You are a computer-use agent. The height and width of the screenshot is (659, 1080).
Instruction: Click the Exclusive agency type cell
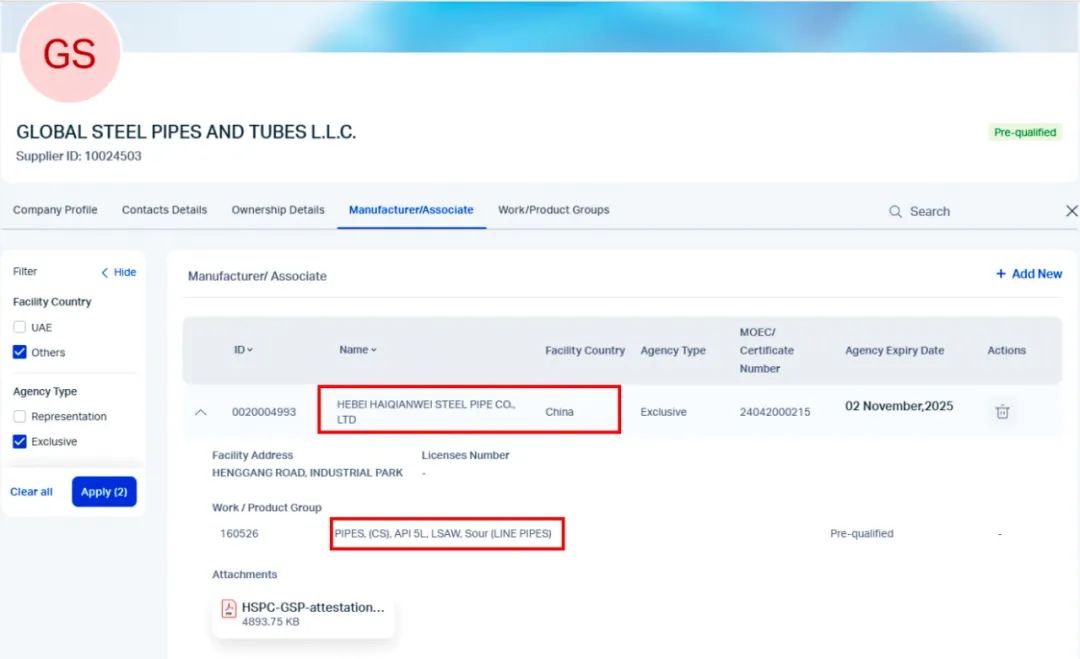[663, 412]
